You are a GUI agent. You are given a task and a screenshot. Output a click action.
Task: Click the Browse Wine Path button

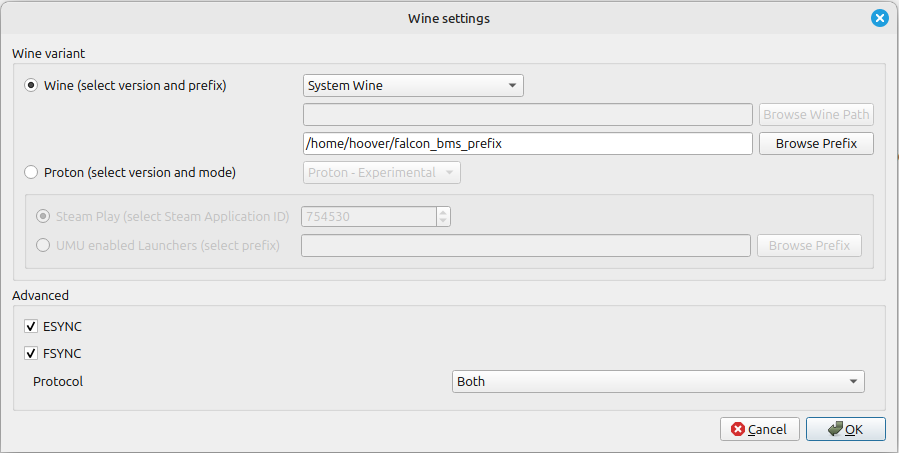pyautogui.click(x=816, y=114)
